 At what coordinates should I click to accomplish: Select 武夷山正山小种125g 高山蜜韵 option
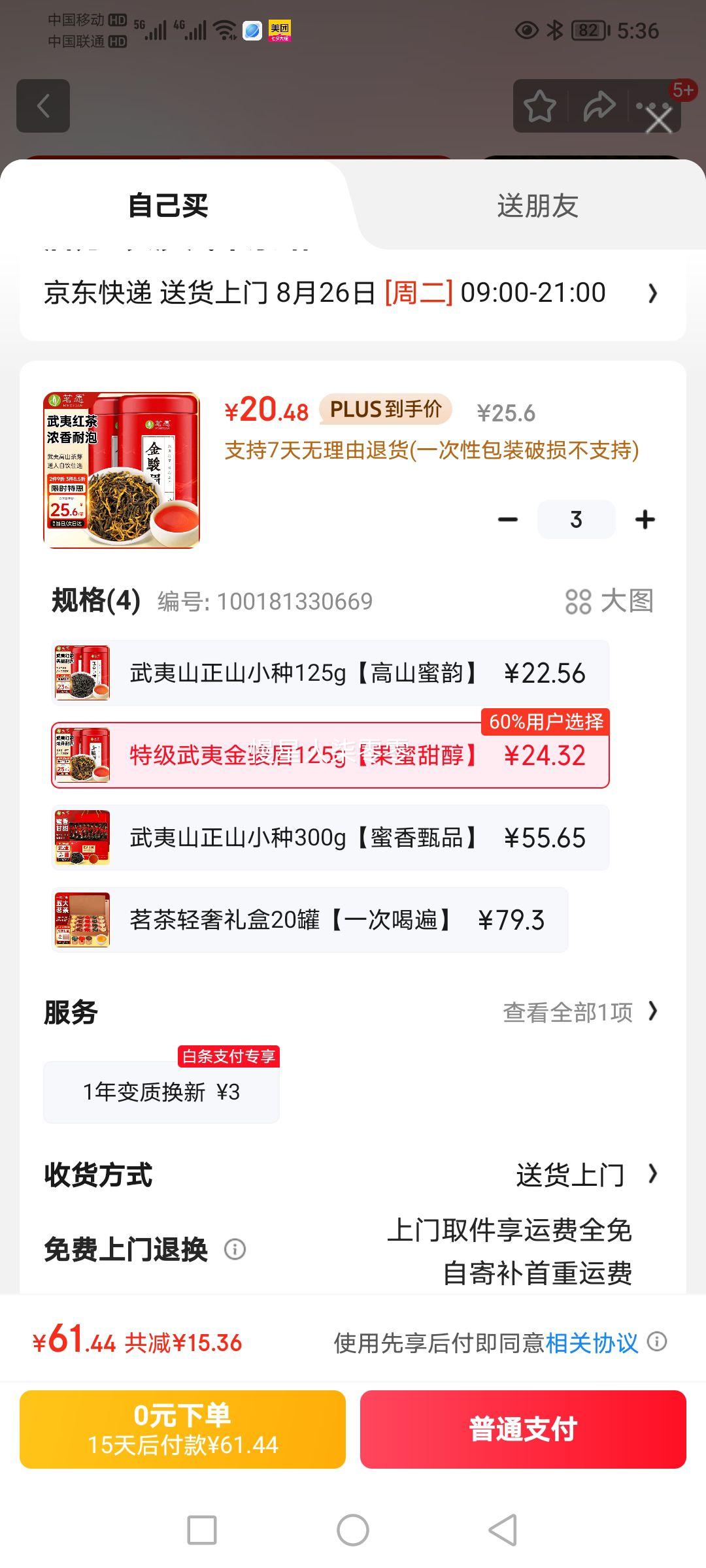point(331,673)
